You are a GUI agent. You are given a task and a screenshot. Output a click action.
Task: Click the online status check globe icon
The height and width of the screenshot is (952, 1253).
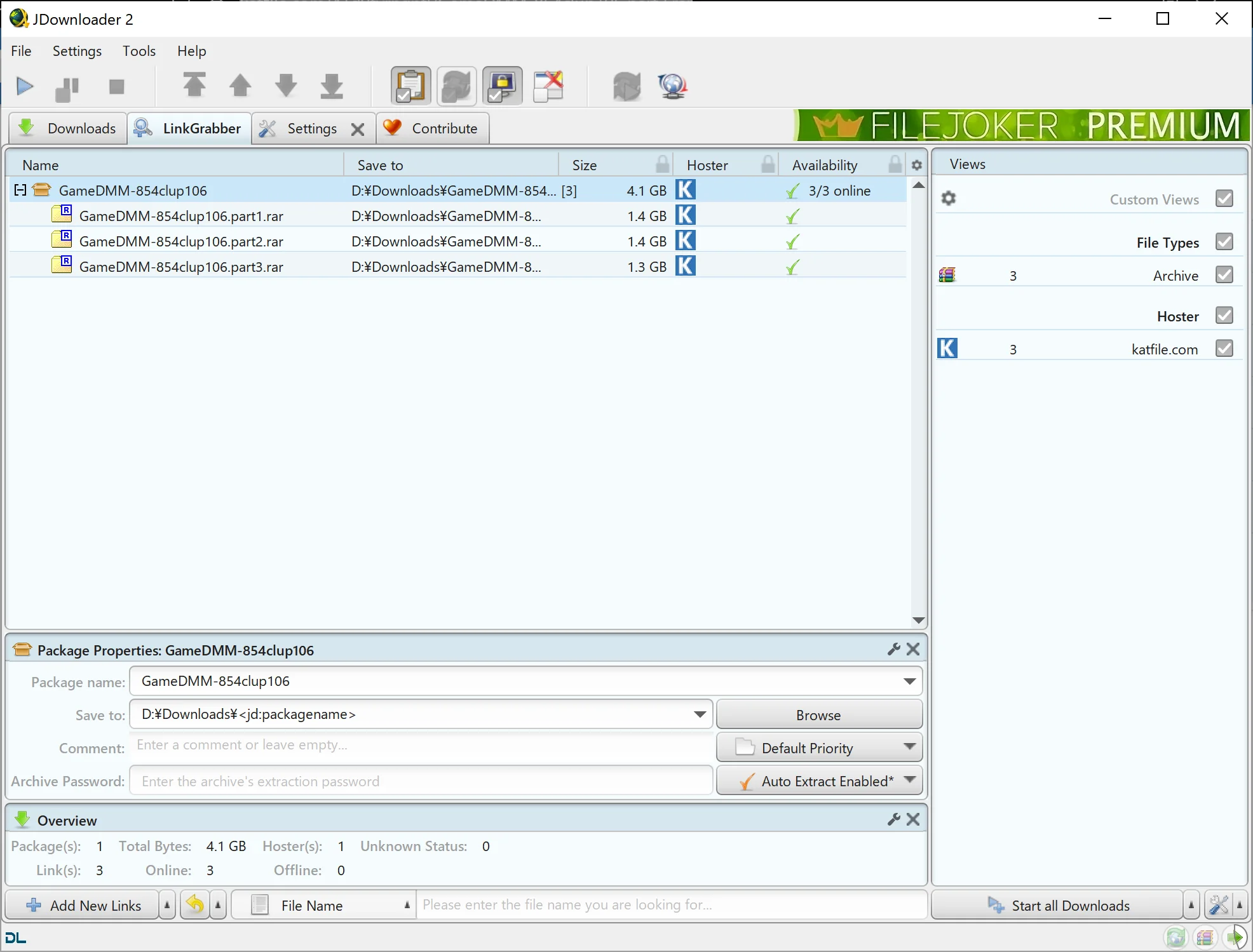[x=672, y=86]
